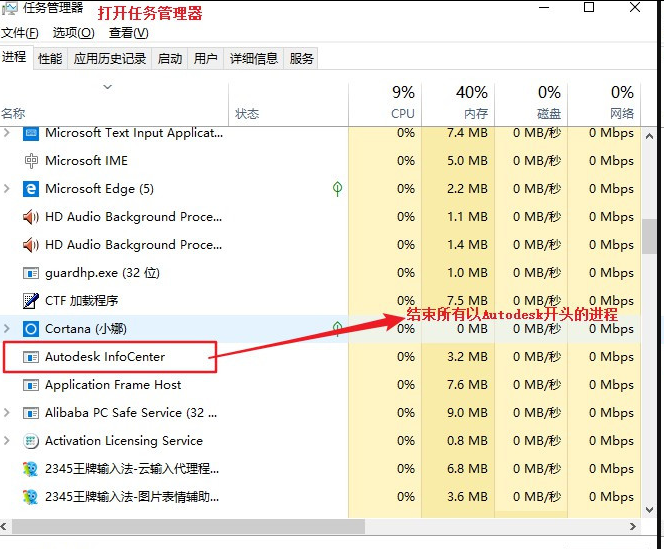Screen dimensions: 664x549
Task: Expand the Cortana (小娜) process group
Action: [x=6, y=329]
